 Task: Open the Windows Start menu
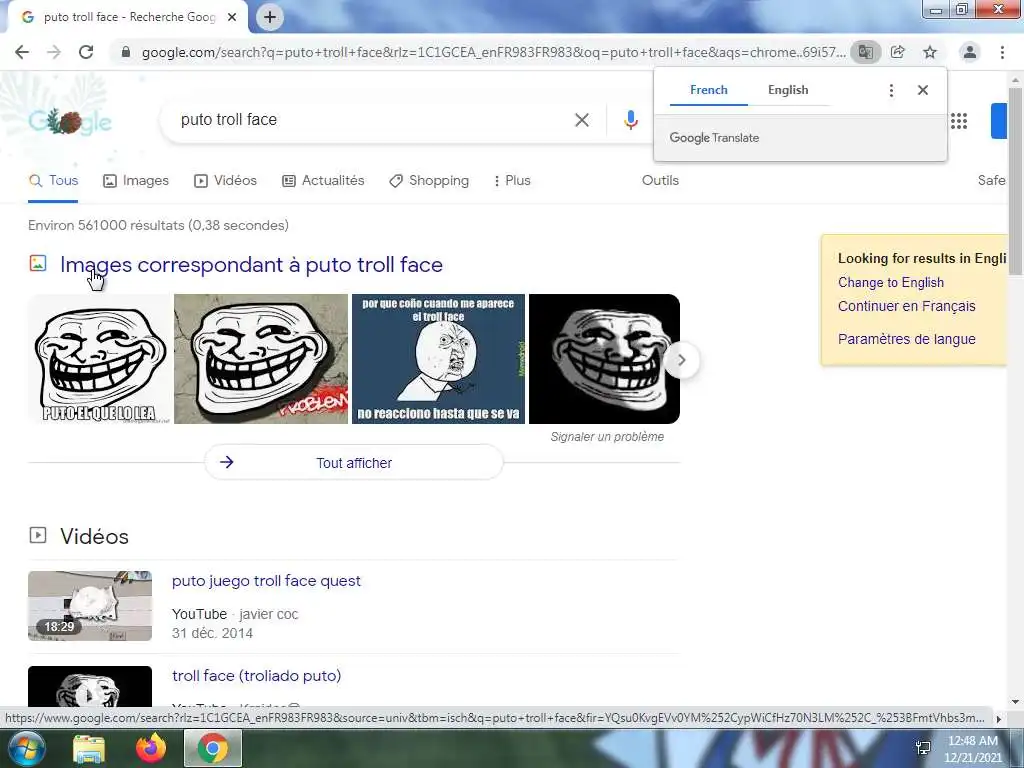tap(25, 748)
